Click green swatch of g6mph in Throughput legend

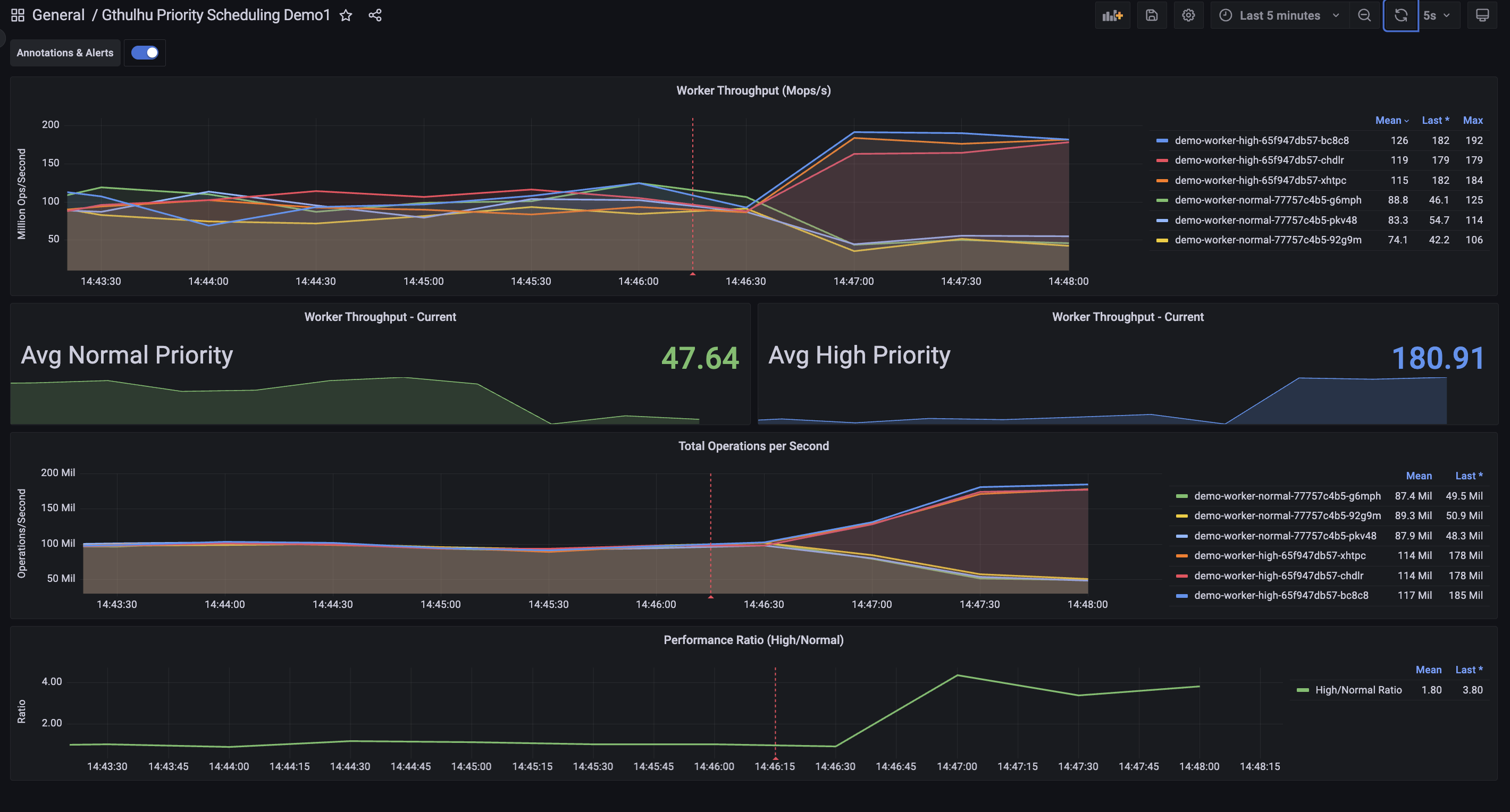point(1162,200)
